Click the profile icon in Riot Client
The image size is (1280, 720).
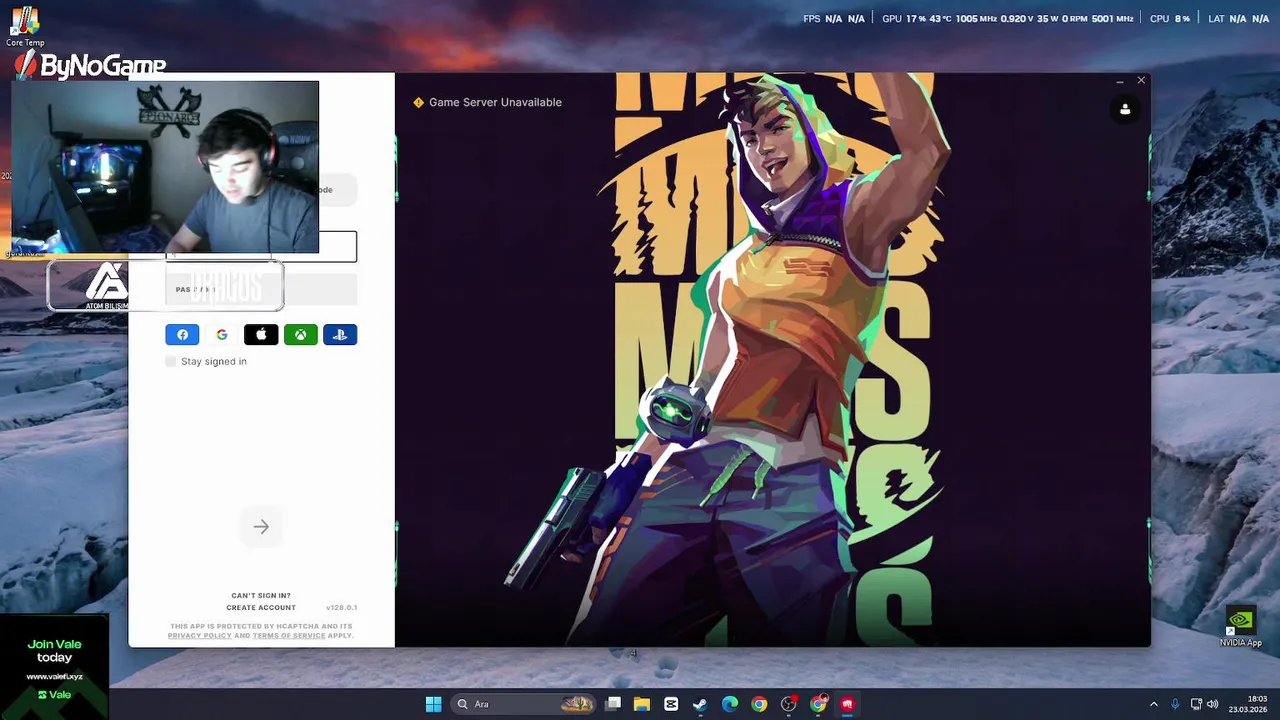click(x=1125, y=109)
